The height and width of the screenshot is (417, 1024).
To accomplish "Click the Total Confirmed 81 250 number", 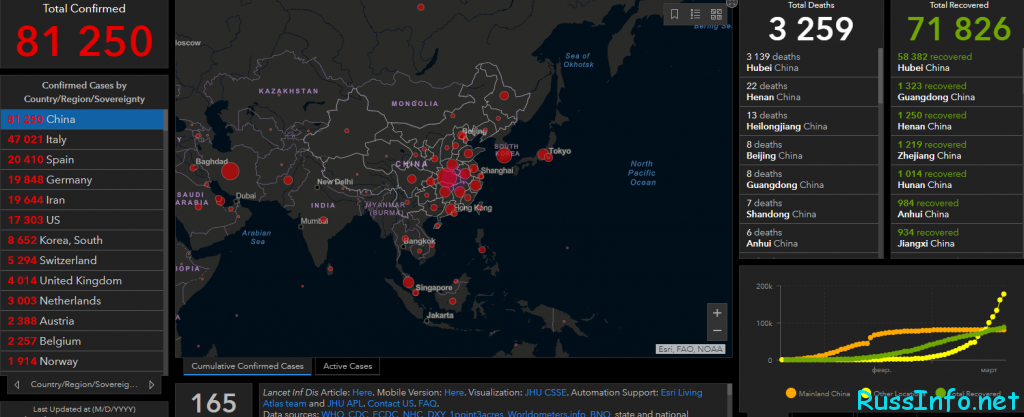I will coord(84,40).
